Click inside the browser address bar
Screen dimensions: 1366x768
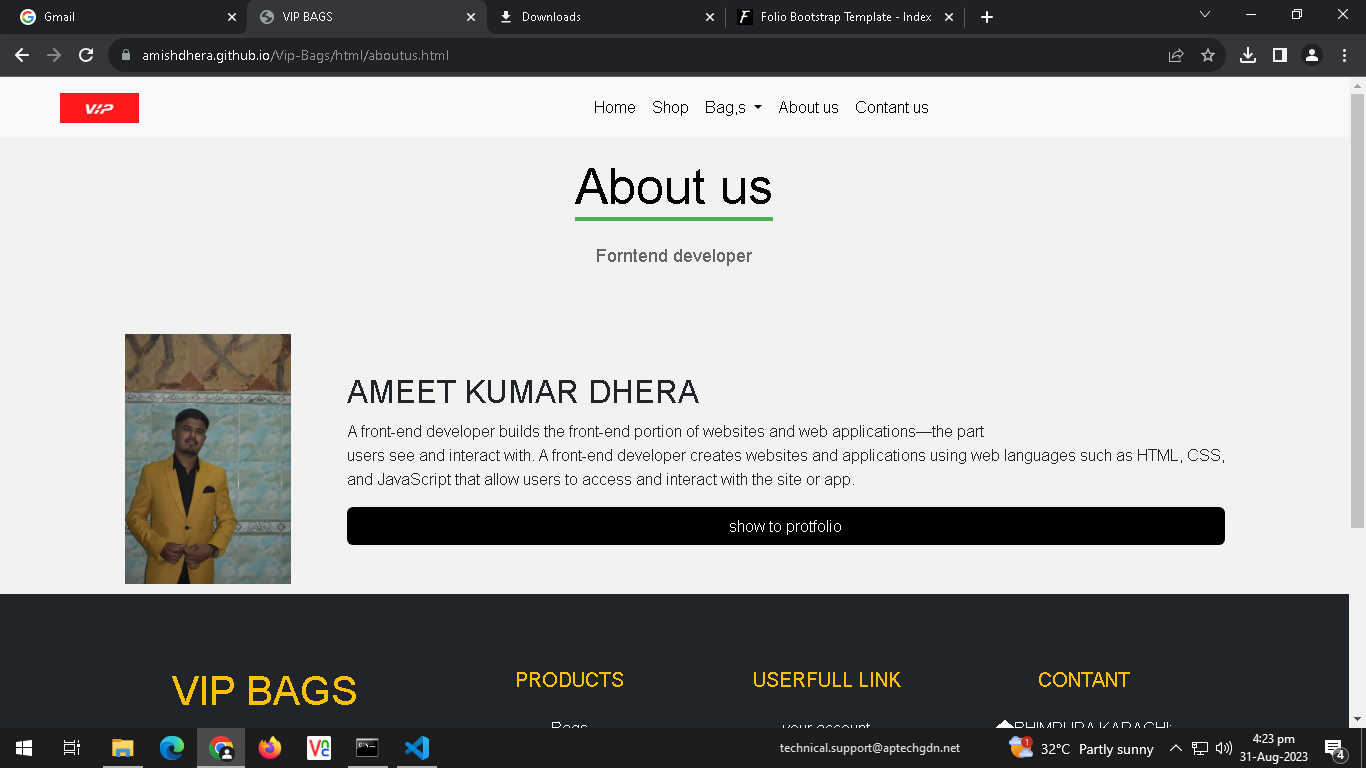[x=400, y=55]
